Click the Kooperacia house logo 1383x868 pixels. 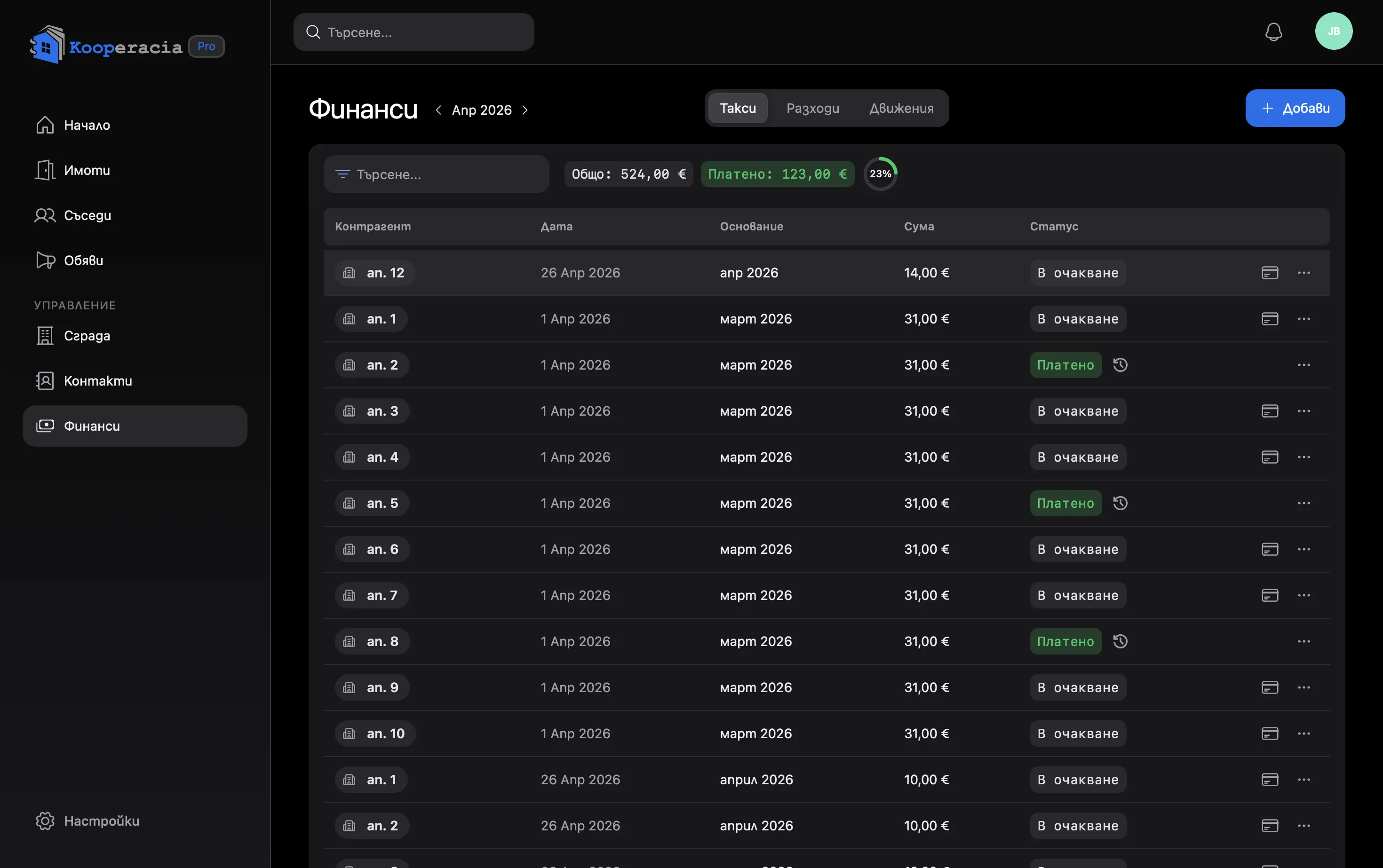47,45
